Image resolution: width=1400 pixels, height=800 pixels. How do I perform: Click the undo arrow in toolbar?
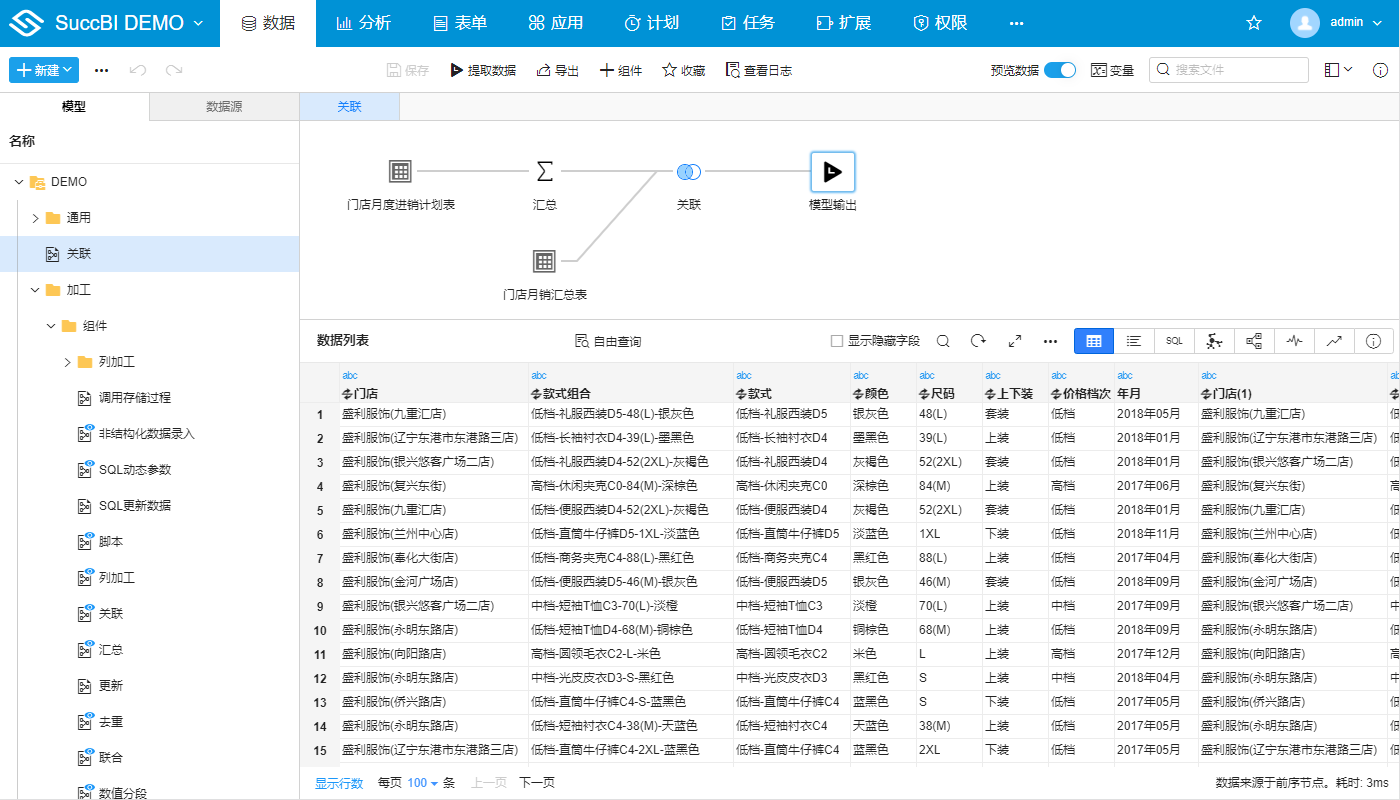[138, 70]
